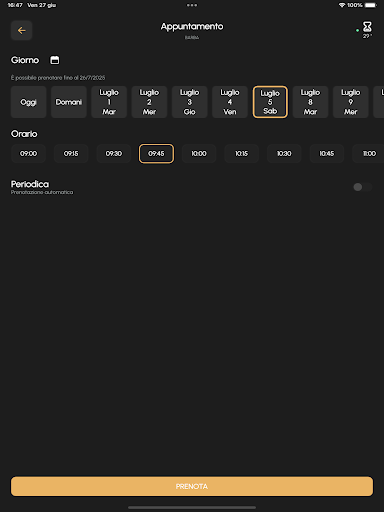Tap the orange back arrow icon
The height and width of the screenshot is (512, 384).
[x=21, y=30]
